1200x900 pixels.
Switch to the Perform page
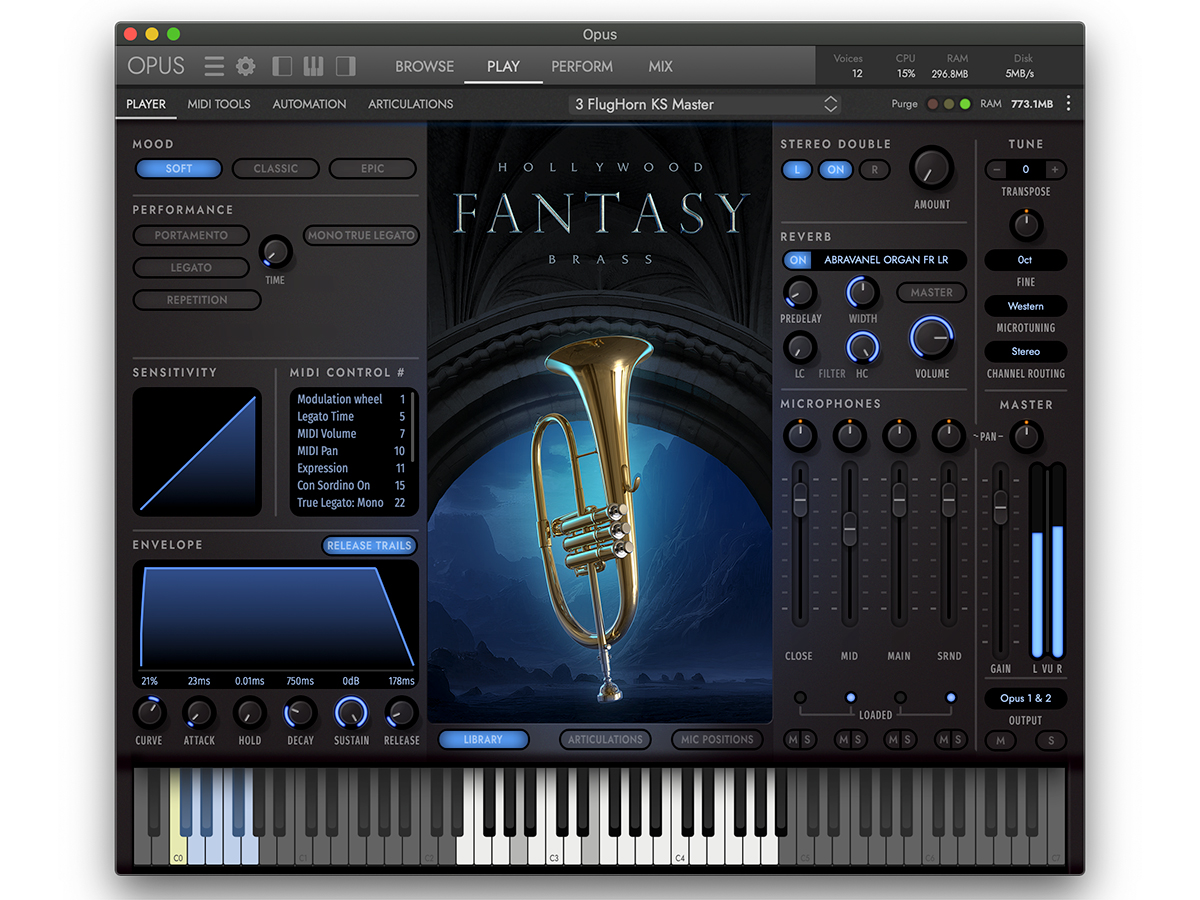(x=582, y=66)
